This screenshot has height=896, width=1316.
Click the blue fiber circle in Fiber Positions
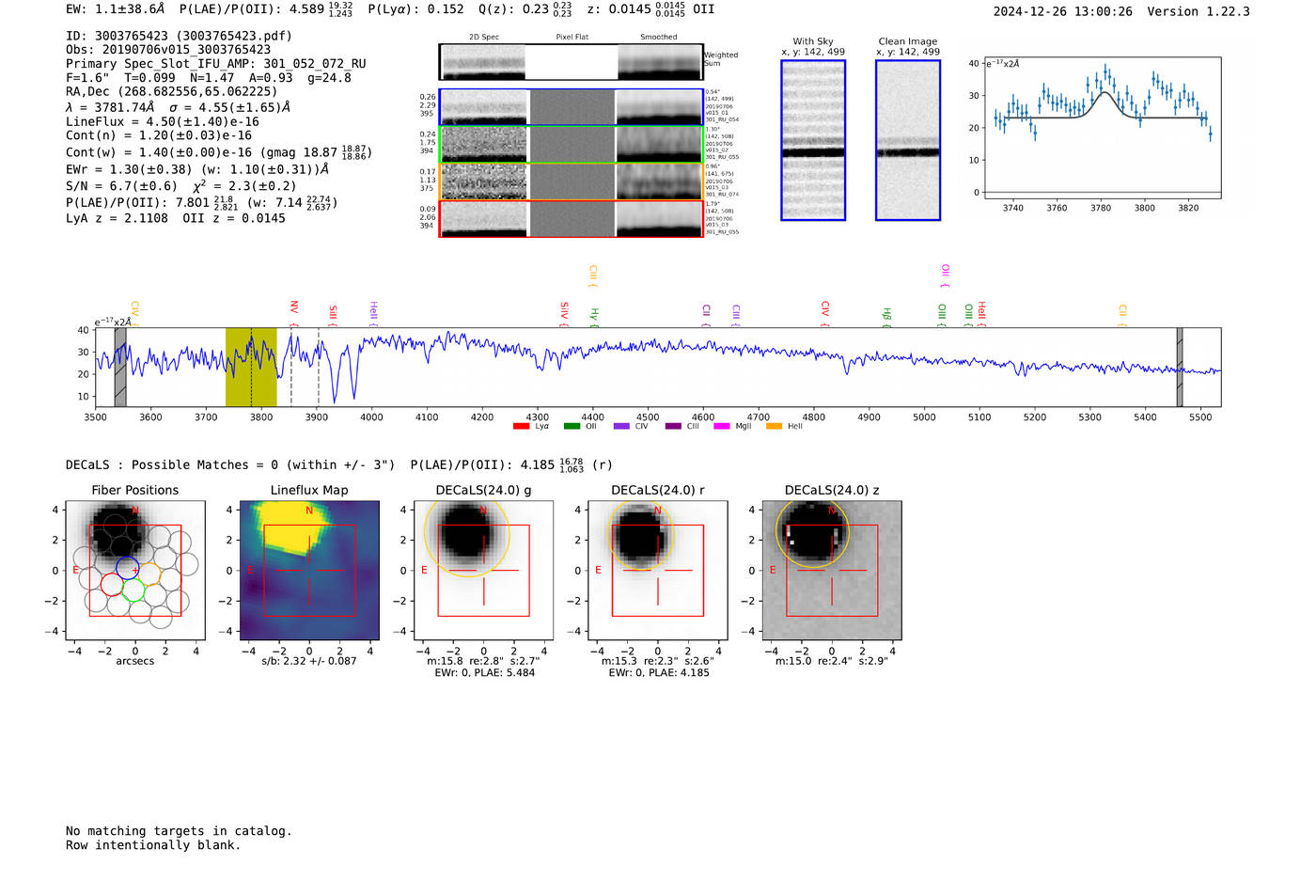tap(127, 568)
